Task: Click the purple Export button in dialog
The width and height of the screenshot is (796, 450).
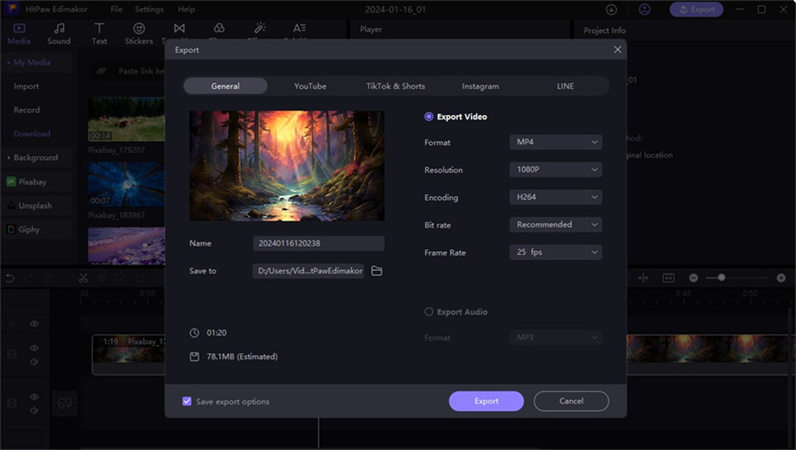Action: (486, 401)
